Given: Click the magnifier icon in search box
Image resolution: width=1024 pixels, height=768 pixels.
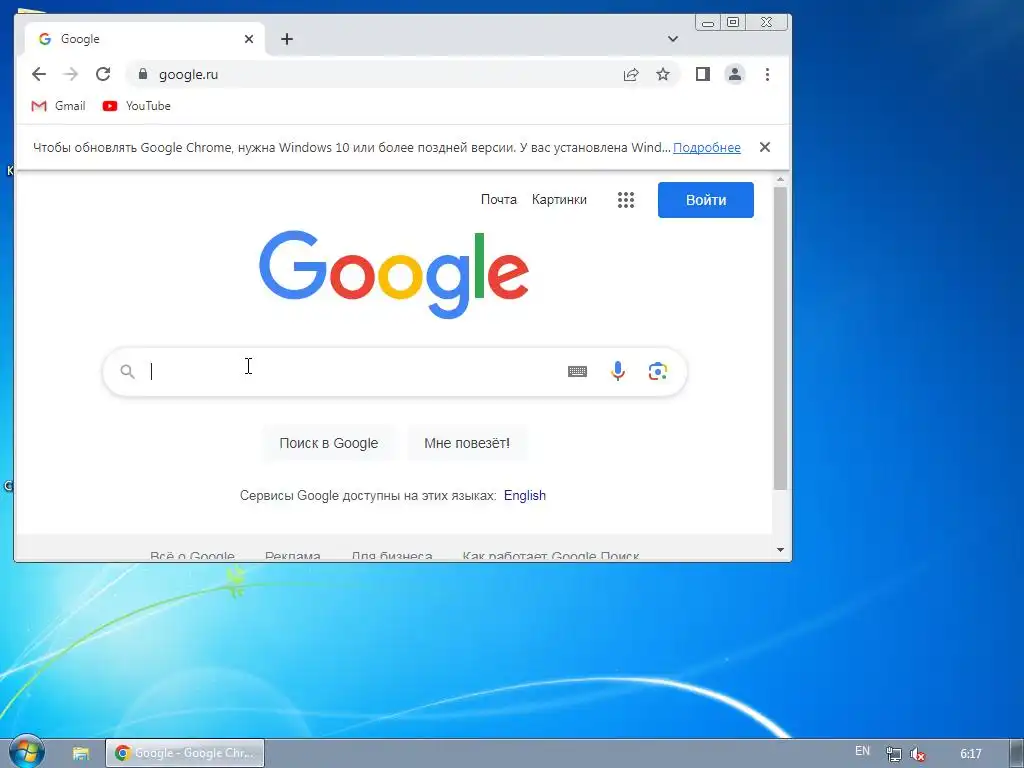Looking at the screenshot, I should 127,372.
